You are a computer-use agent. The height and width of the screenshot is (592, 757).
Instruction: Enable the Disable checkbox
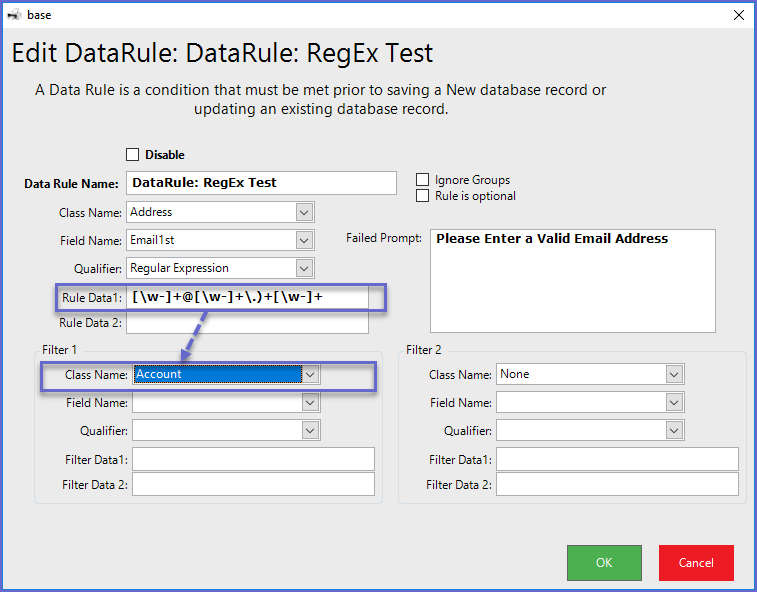click(133, 155)
